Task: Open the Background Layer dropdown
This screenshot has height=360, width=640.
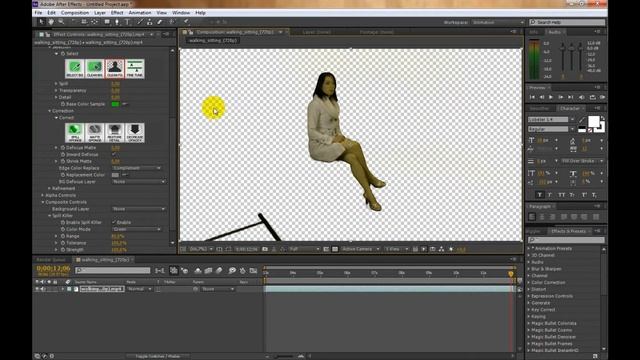Action: coord(139,209)
